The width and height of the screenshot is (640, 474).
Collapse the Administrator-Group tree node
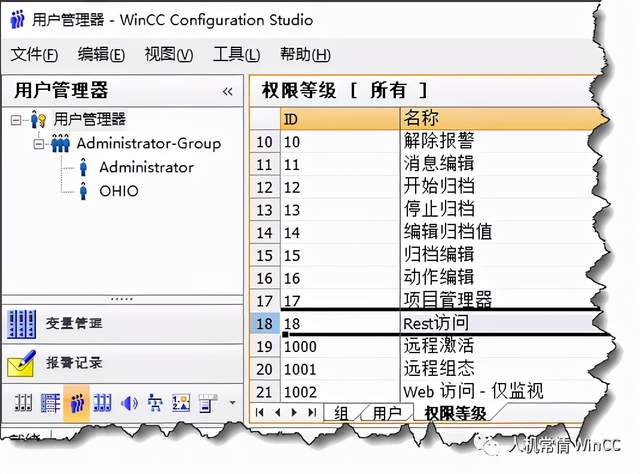point(39,144)
